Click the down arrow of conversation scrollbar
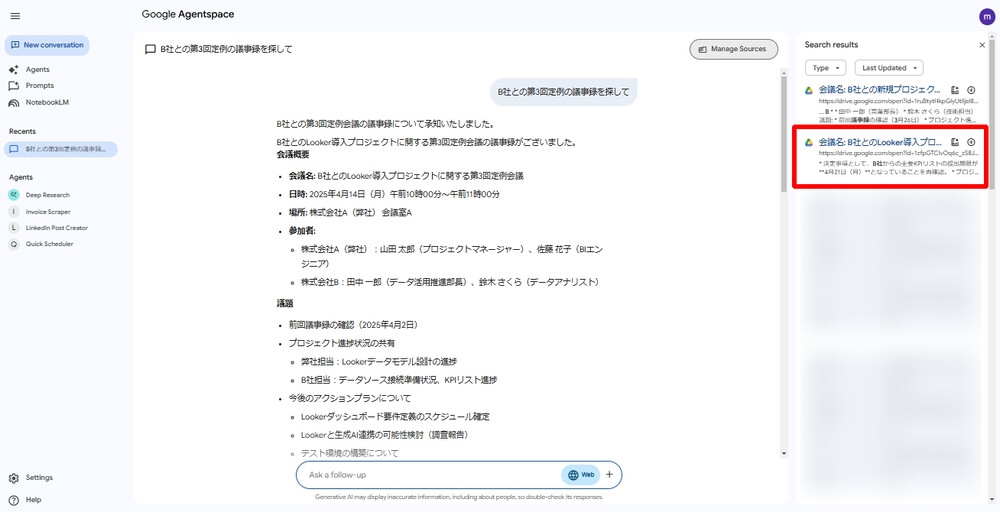 784,453
